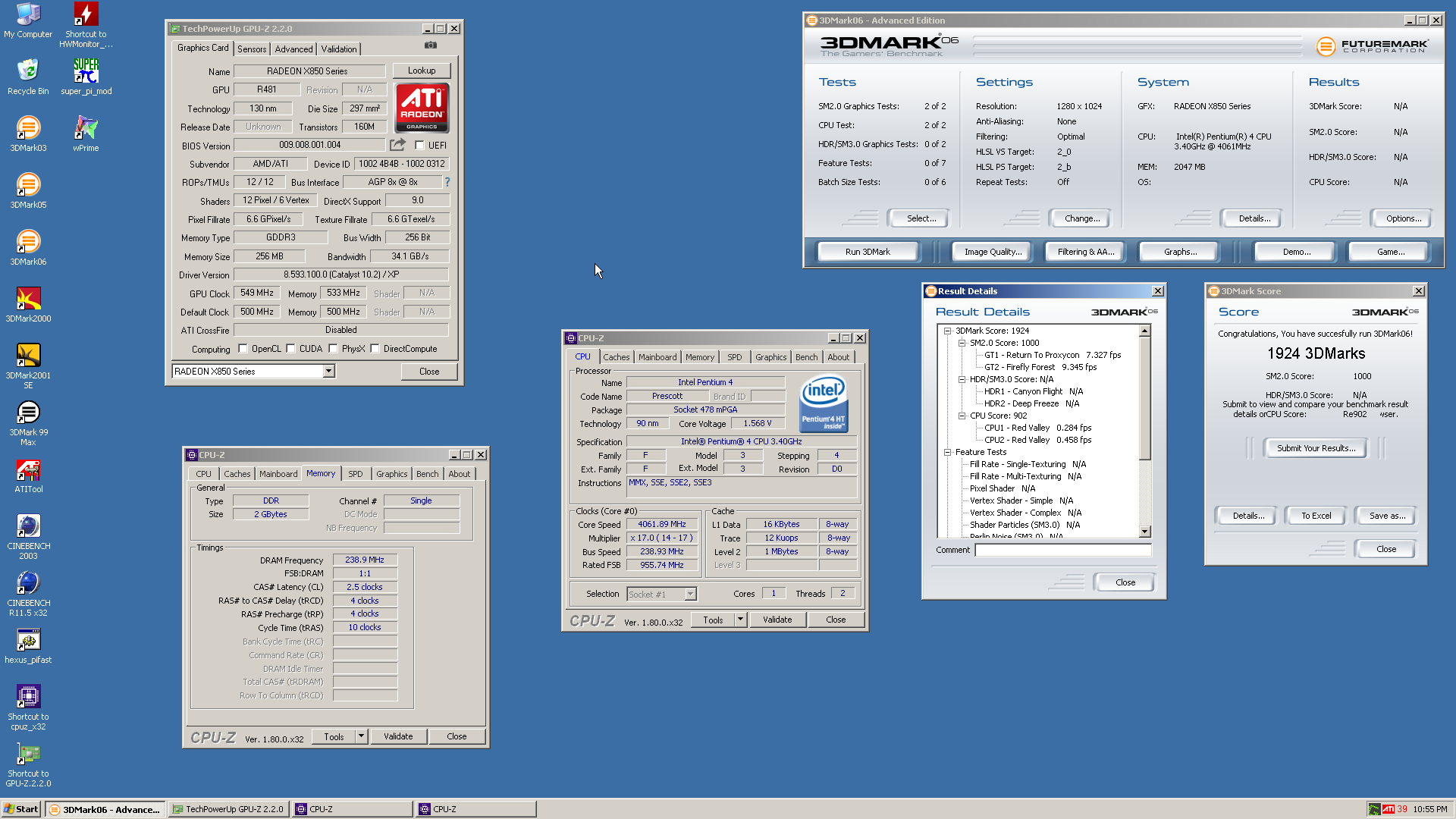Open Mainboard tab in CPU-Z CPU window
1456x819 pixels.
click(x=657, y=357)
